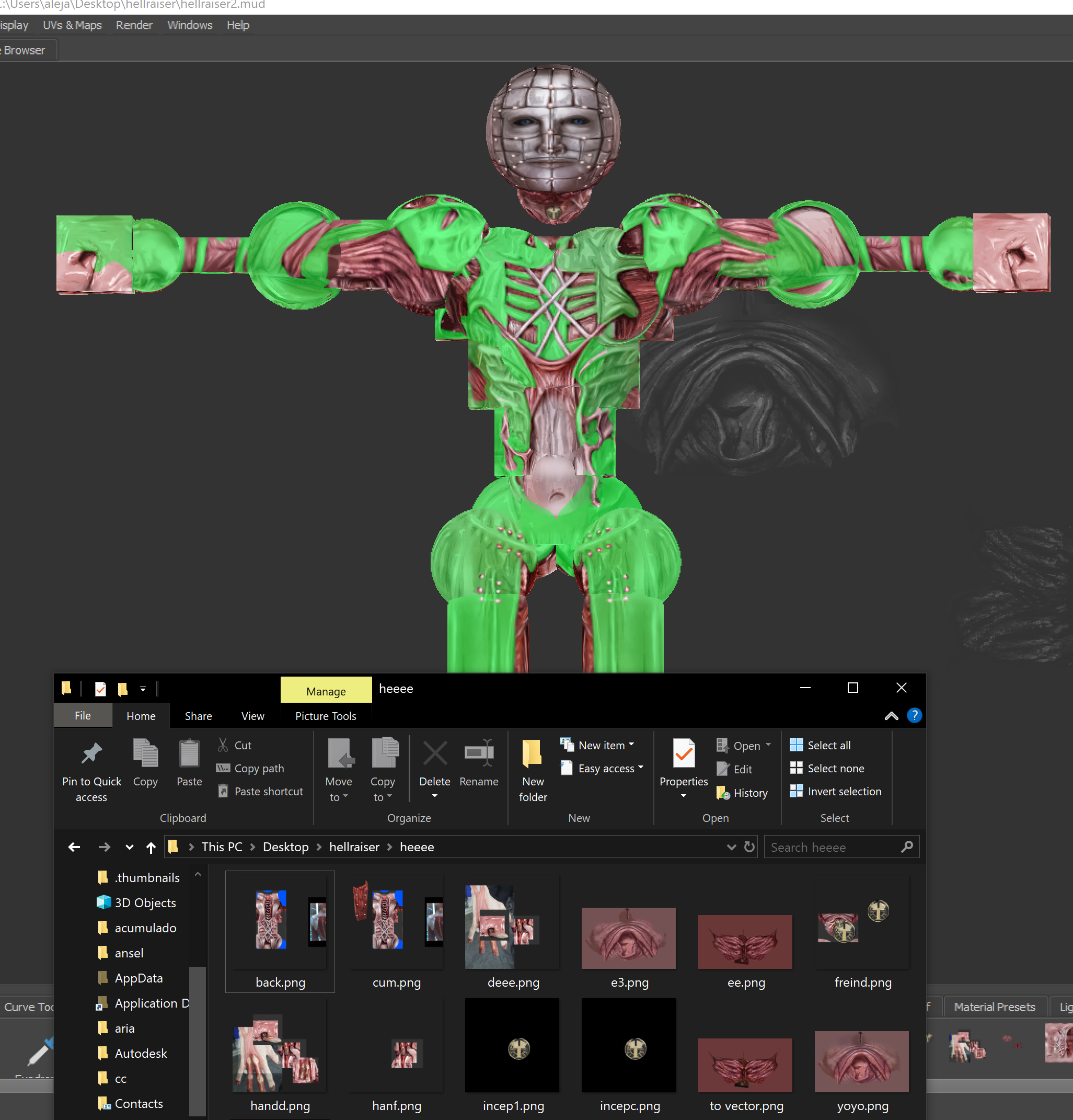The width and height of the screenshot is (1073, 1120).
Task: Create a New folder from the ribbon
Action: (533, 771)
